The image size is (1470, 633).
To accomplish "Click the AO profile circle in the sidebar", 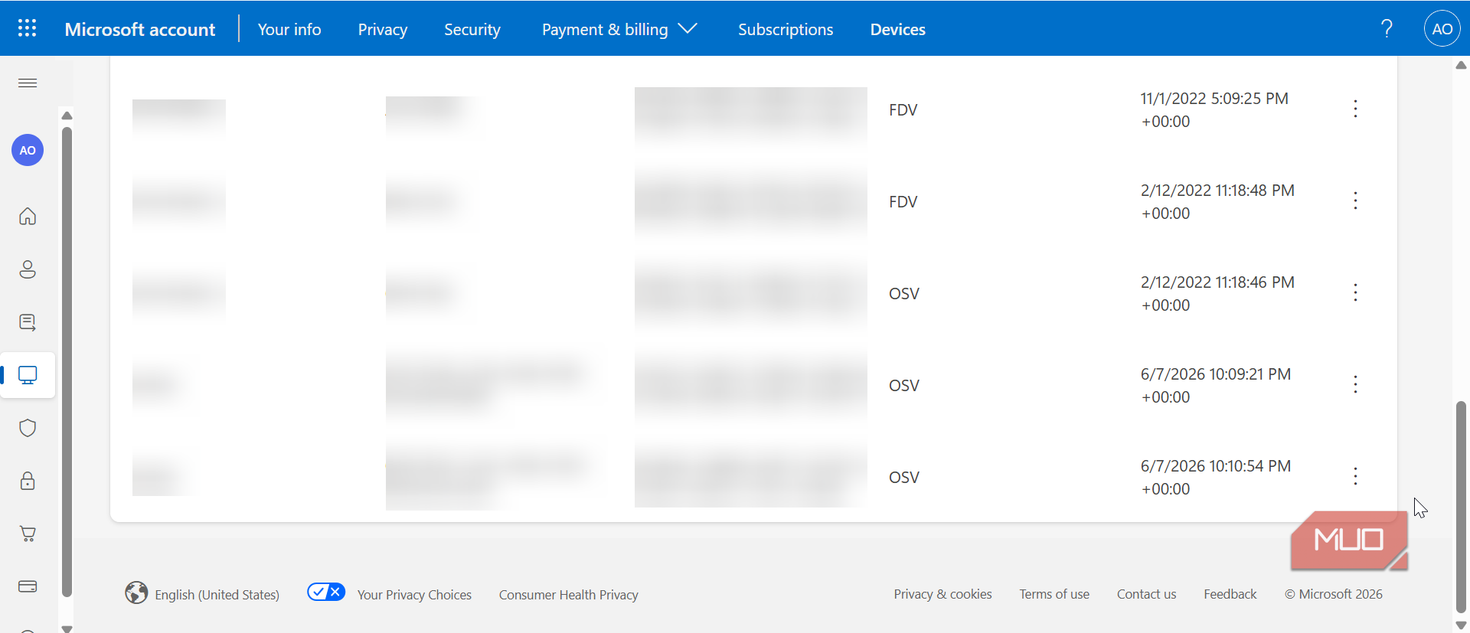I will [x=28, y=150].
